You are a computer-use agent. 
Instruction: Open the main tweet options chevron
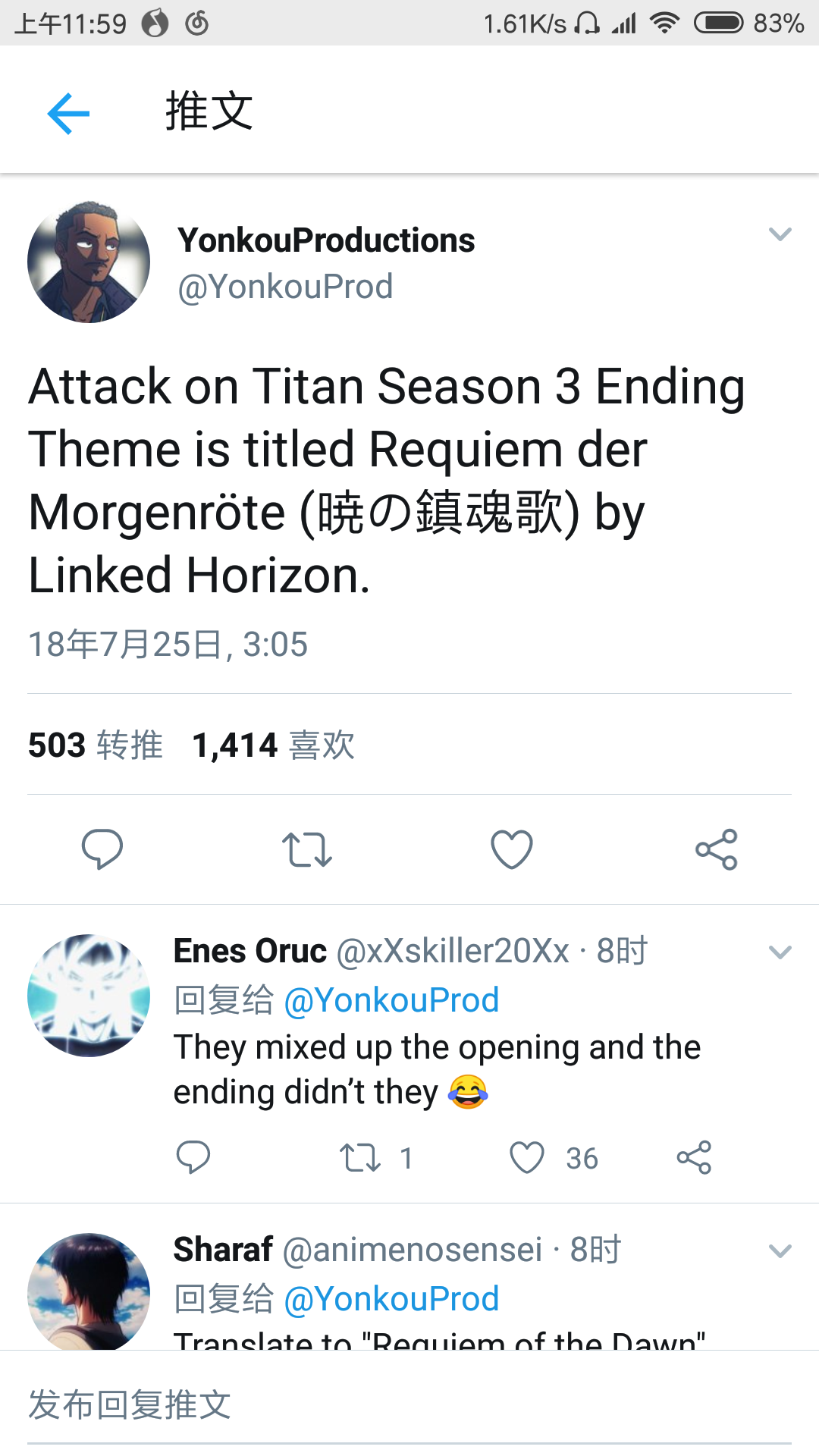(x=780, y=234)
